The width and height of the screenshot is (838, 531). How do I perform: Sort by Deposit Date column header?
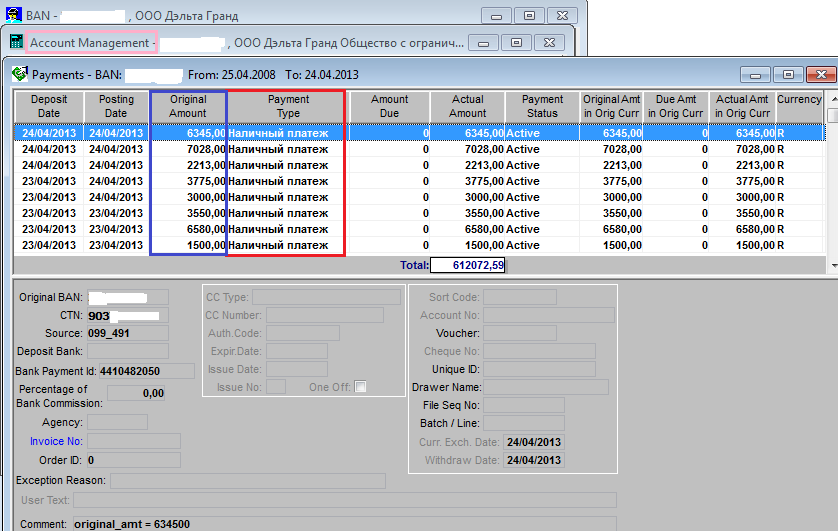49,106
